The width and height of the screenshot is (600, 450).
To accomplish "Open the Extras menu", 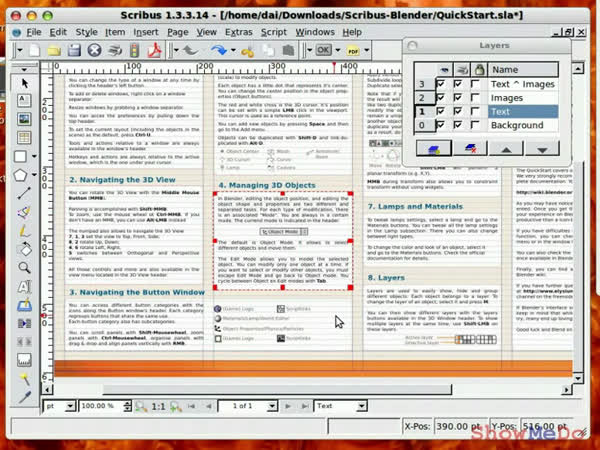I will click(x=238, y=32).
